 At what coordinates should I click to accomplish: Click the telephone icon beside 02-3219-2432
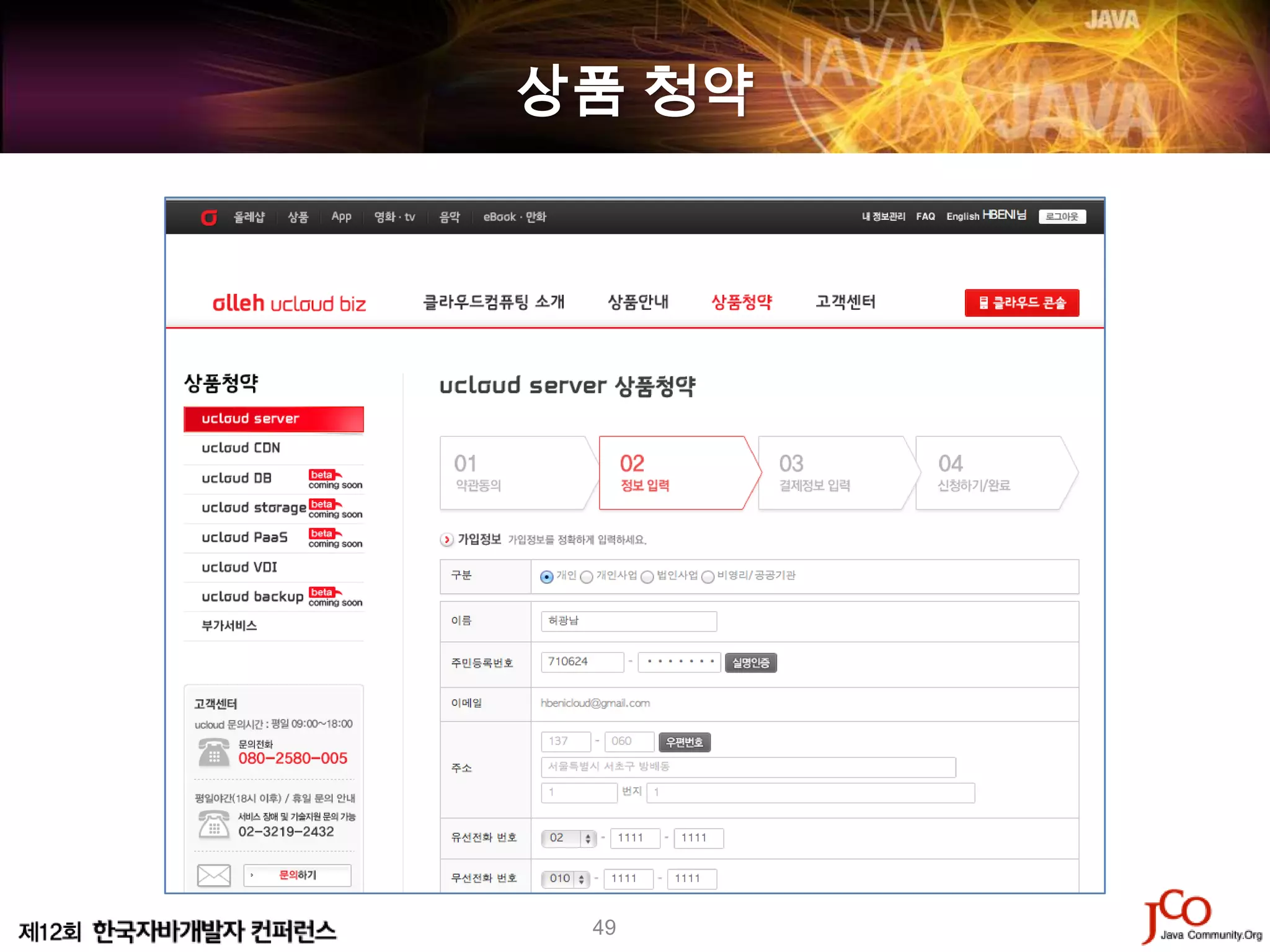click(x=214, y=824)
